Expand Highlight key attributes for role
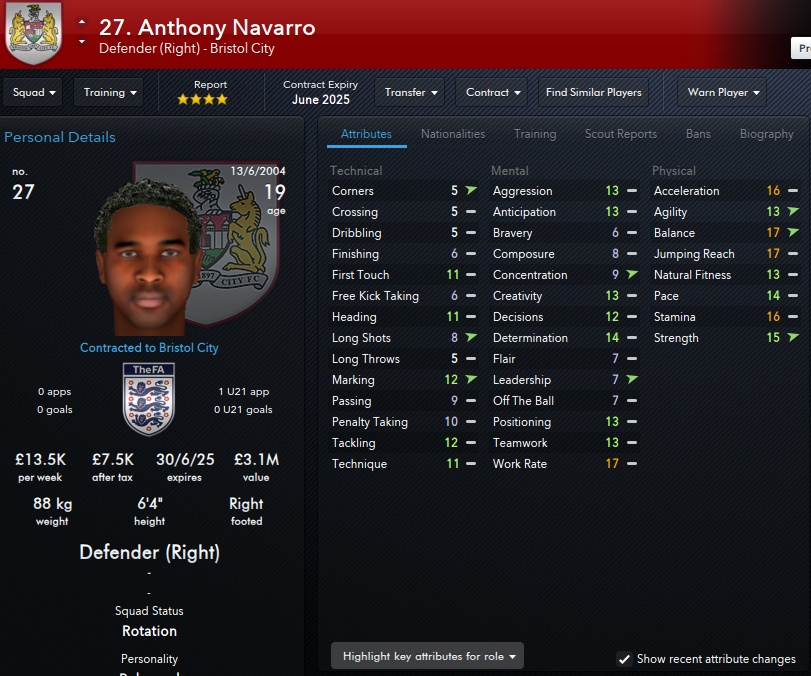The height and width of the screenshot is (676, 811). point(427,656)
